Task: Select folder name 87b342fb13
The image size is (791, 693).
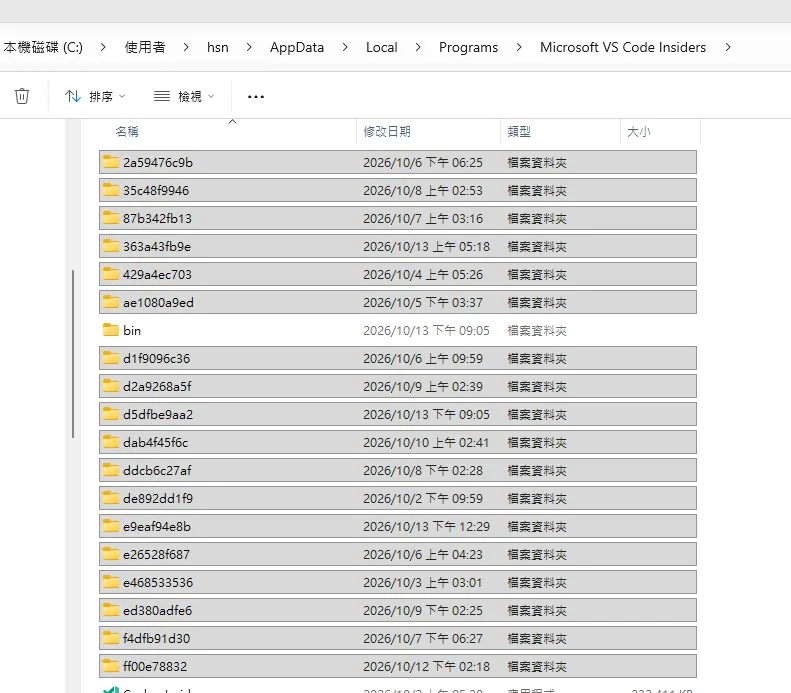Action: click(157, 218)
